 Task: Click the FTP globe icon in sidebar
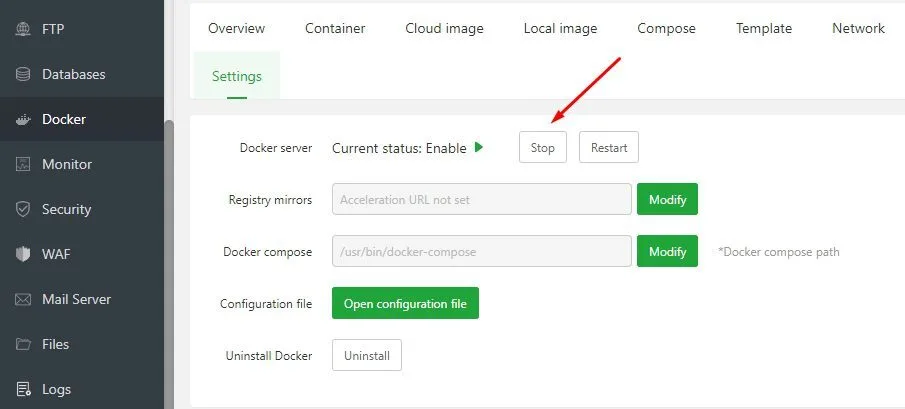click(x=23, y=28)
